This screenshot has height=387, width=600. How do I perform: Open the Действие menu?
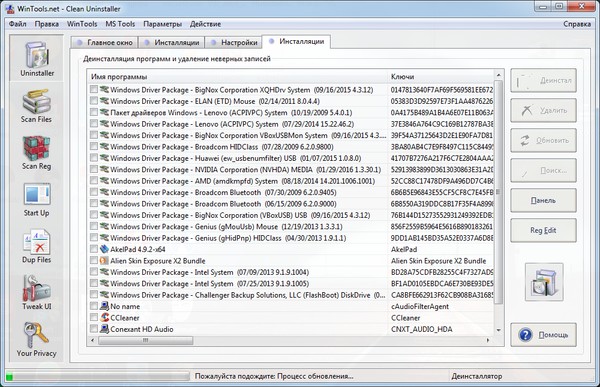click(x=205, y=24)
